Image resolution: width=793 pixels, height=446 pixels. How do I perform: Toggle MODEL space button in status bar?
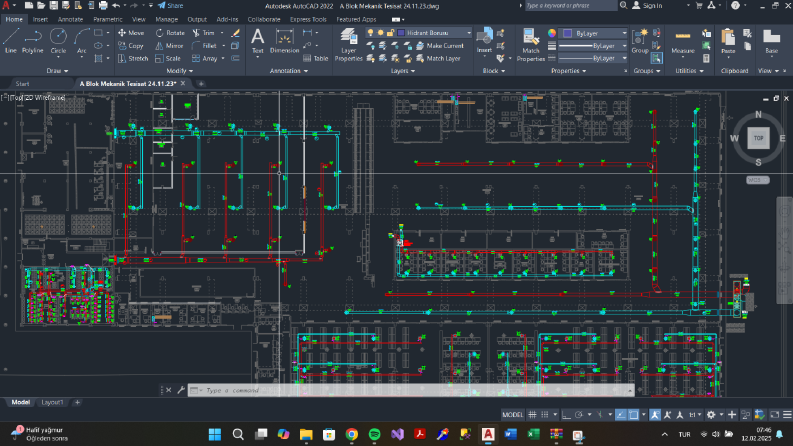point(512,415)
